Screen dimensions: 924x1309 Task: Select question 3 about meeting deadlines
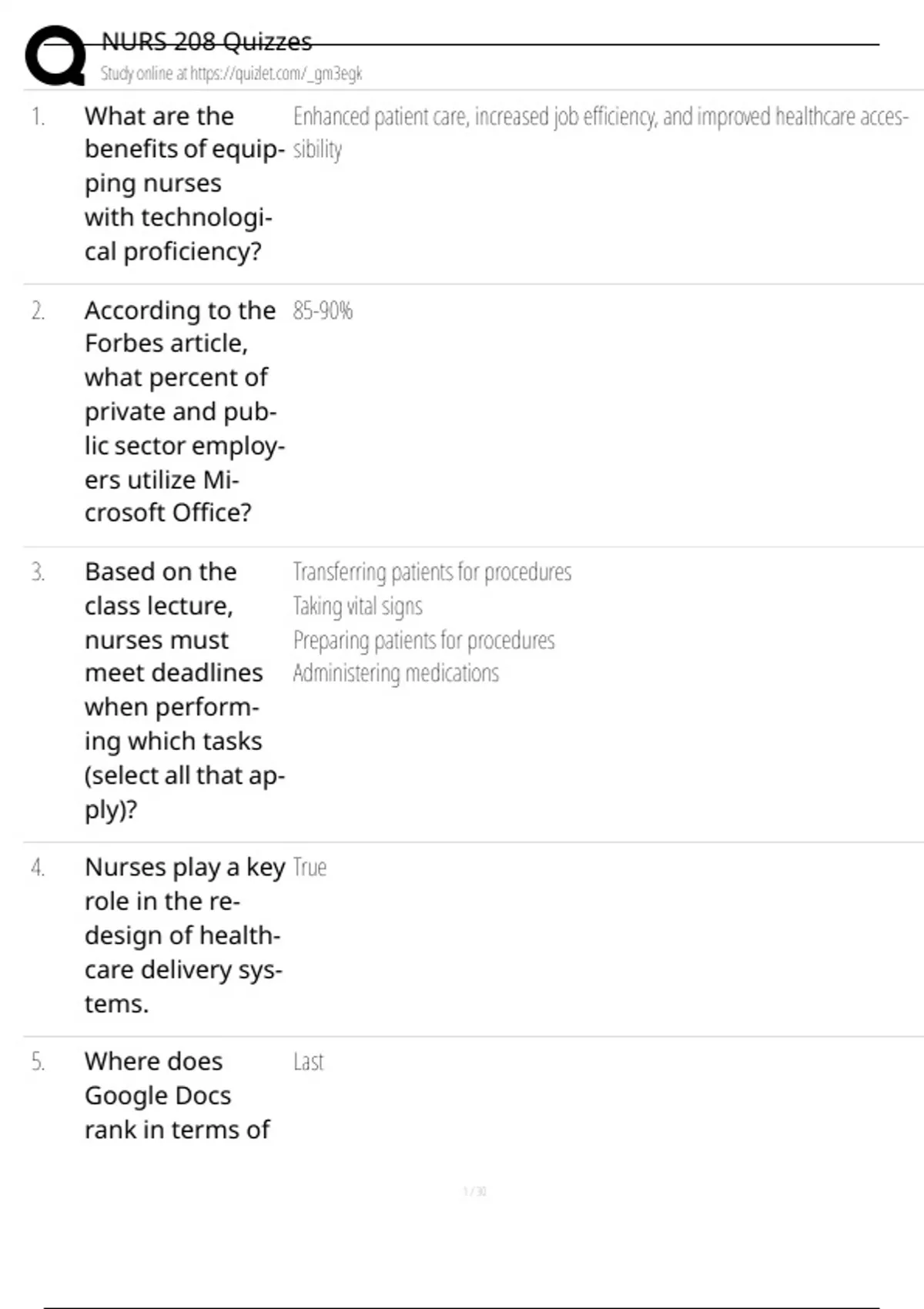(183, 690)
